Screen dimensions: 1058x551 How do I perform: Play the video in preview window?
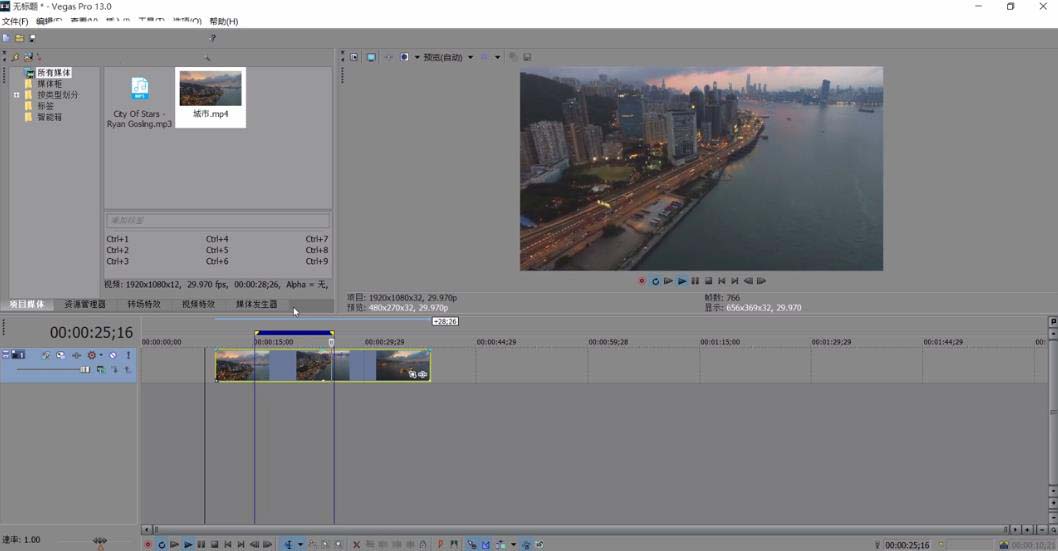(682, 281)
